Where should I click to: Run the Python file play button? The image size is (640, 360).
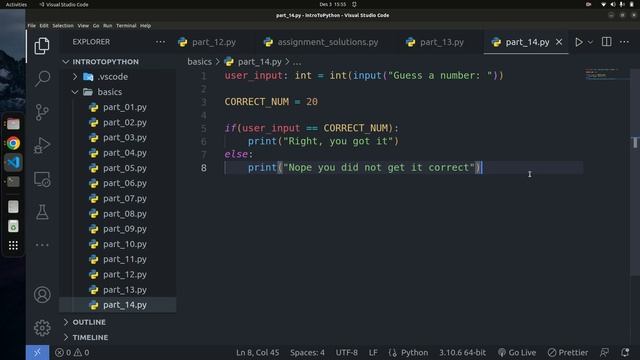click(x=579, y=42)
